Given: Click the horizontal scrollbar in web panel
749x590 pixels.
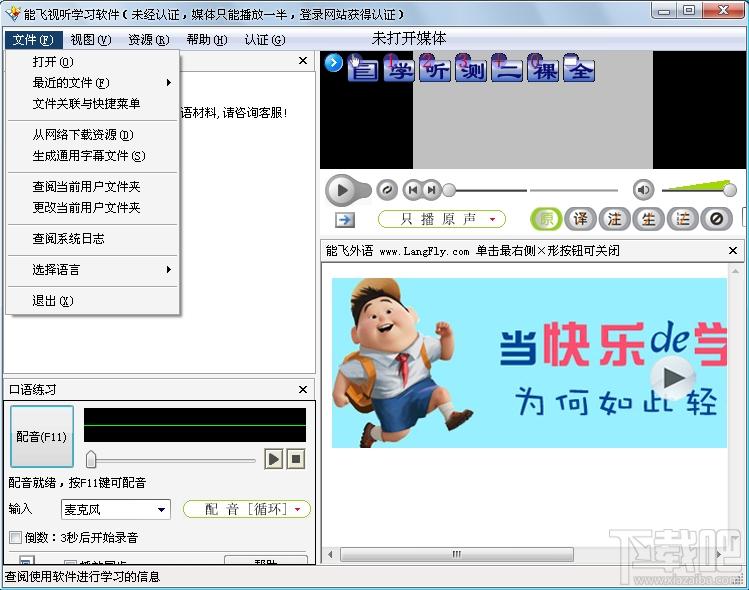Looking at the screenshot, I should pyautogui.click(x=457, y=554).
